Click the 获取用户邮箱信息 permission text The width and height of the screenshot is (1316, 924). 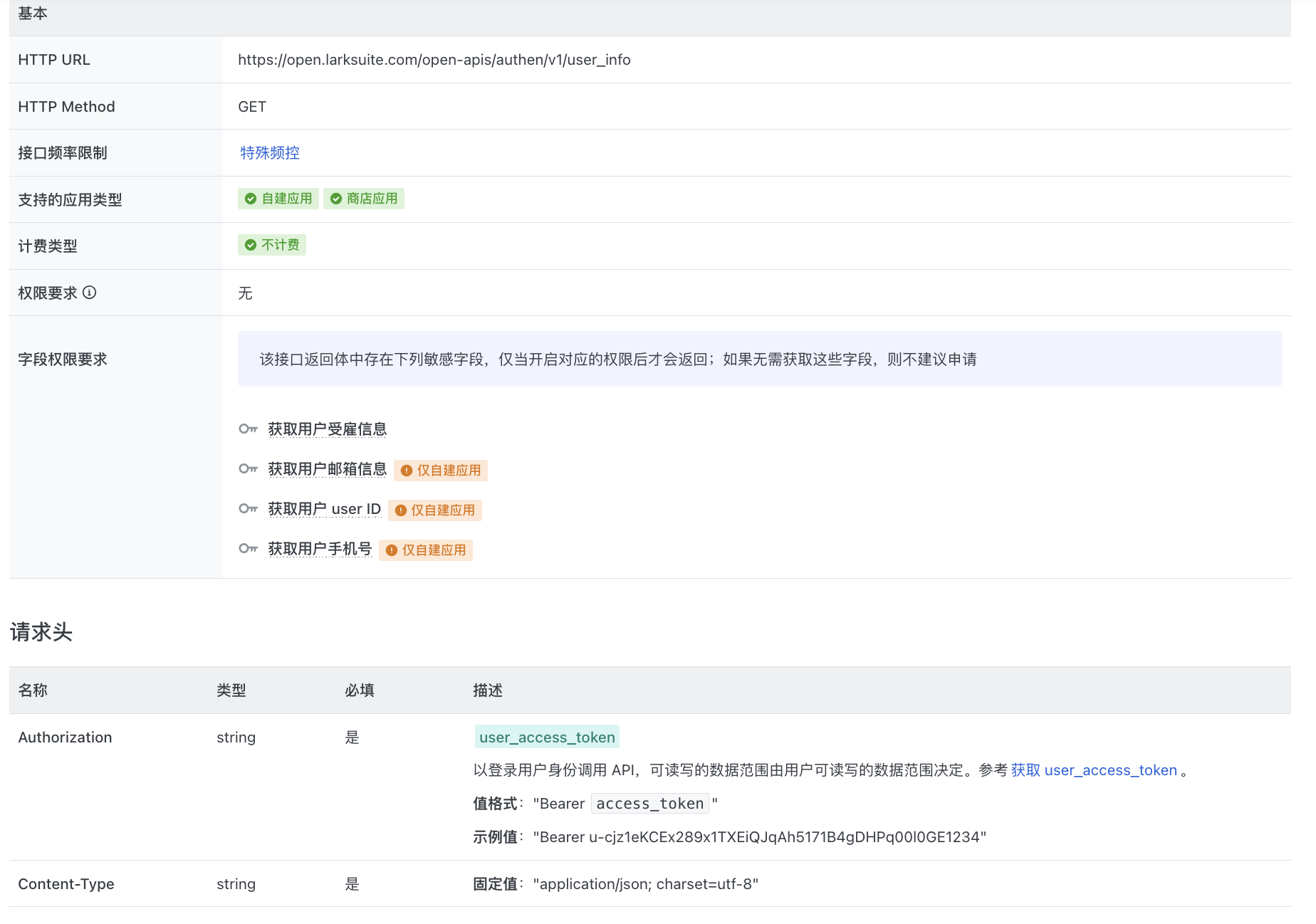[x=327, y=469]
